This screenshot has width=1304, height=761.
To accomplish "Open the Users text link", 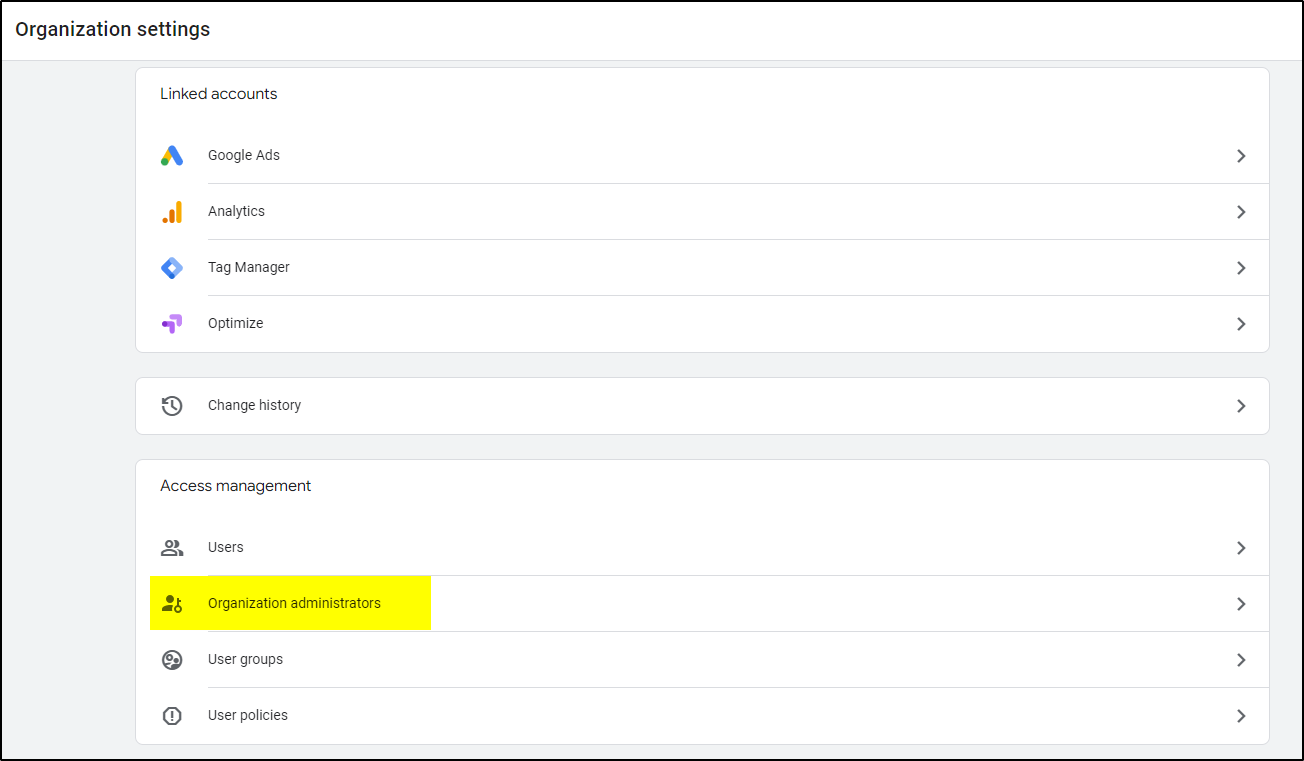I will coord(226,548).
